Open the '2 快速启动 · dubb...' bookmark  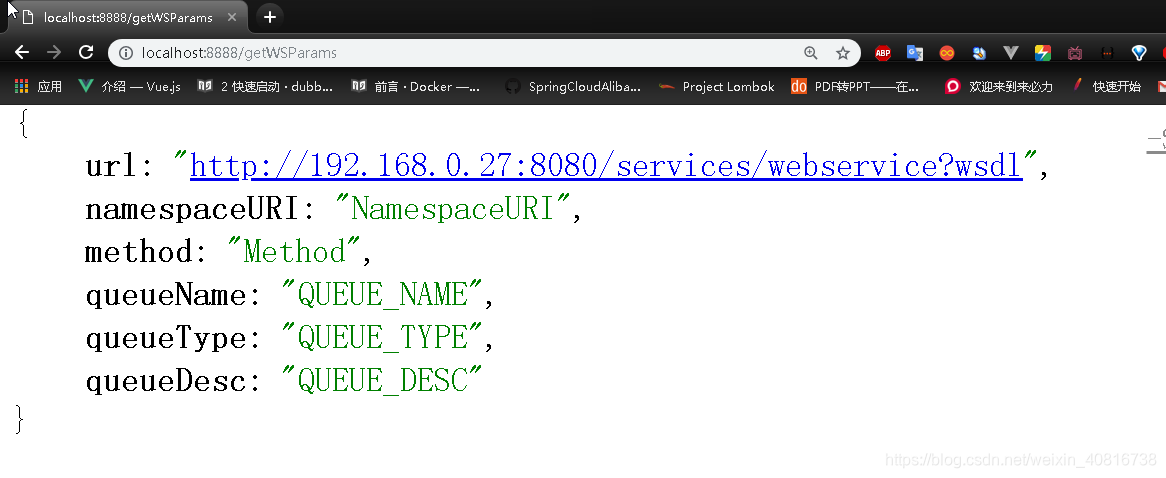point(265,86)
